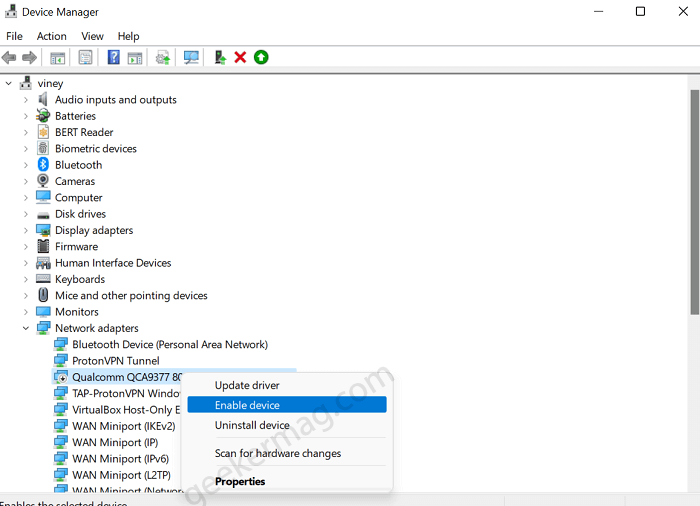This screenshot has height=506, width=700.
Task: Expand the Disk drives category
Action: 26,214
